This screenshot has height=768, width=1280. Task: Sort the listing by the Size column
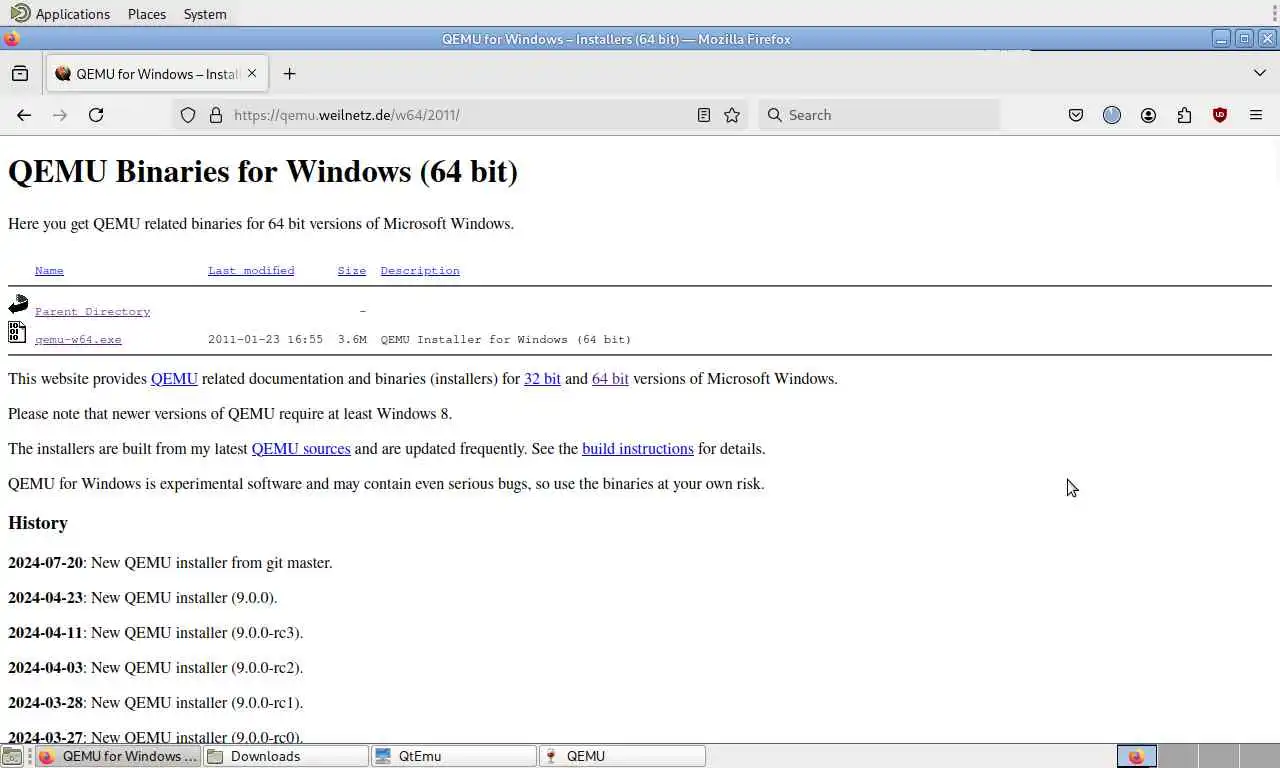(352, 271)
